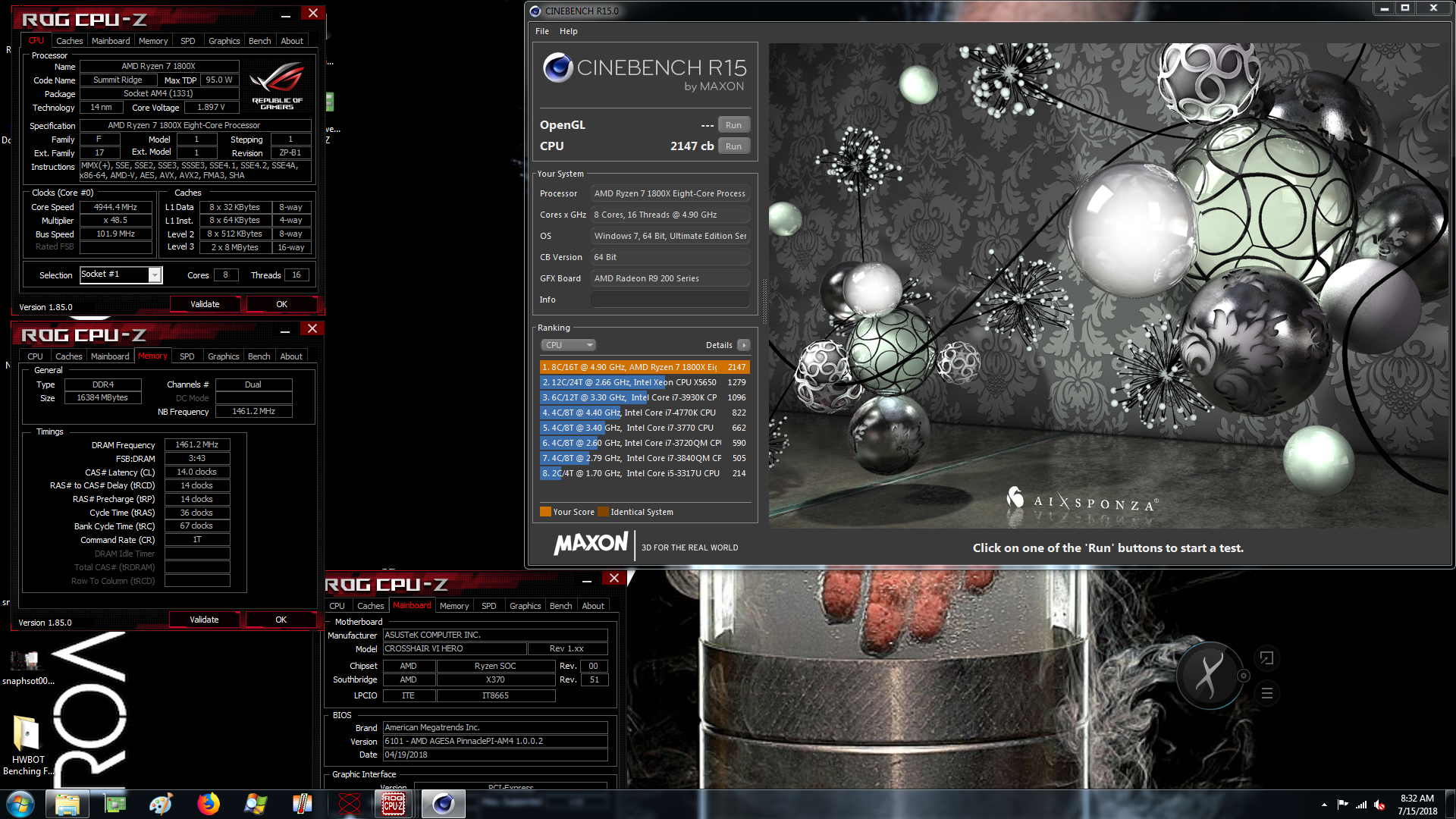Image resolution: width=1456 pixels, height=819 pixels.
Task: Open the magnifier flag taskbar icon
Action: point(256,804)
